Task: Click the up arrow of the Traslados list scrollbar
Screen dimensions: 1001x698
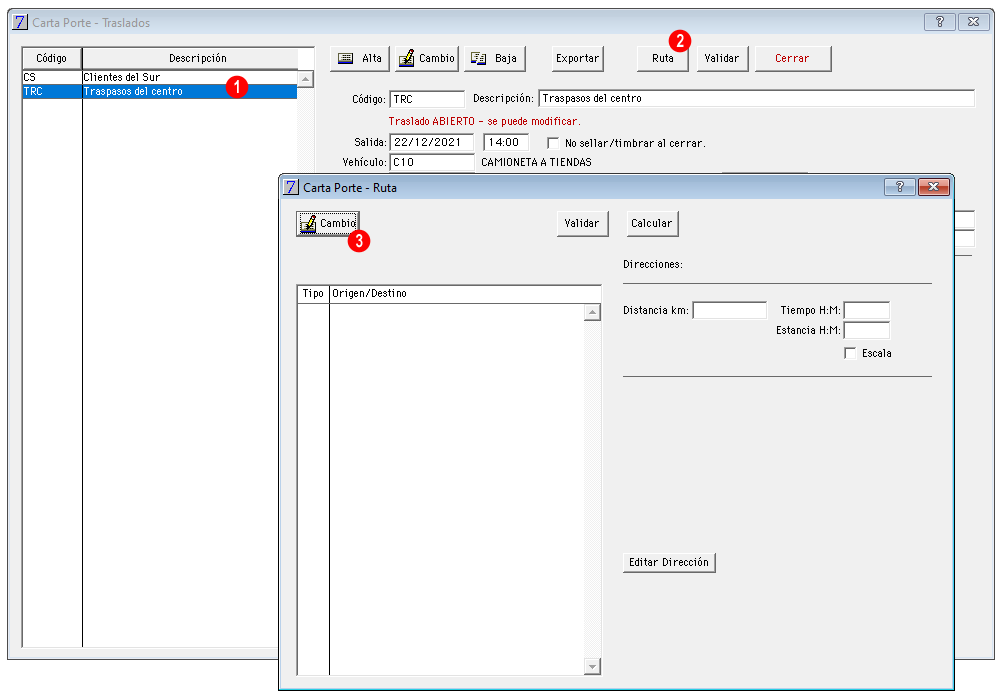Action: point(306,79)
